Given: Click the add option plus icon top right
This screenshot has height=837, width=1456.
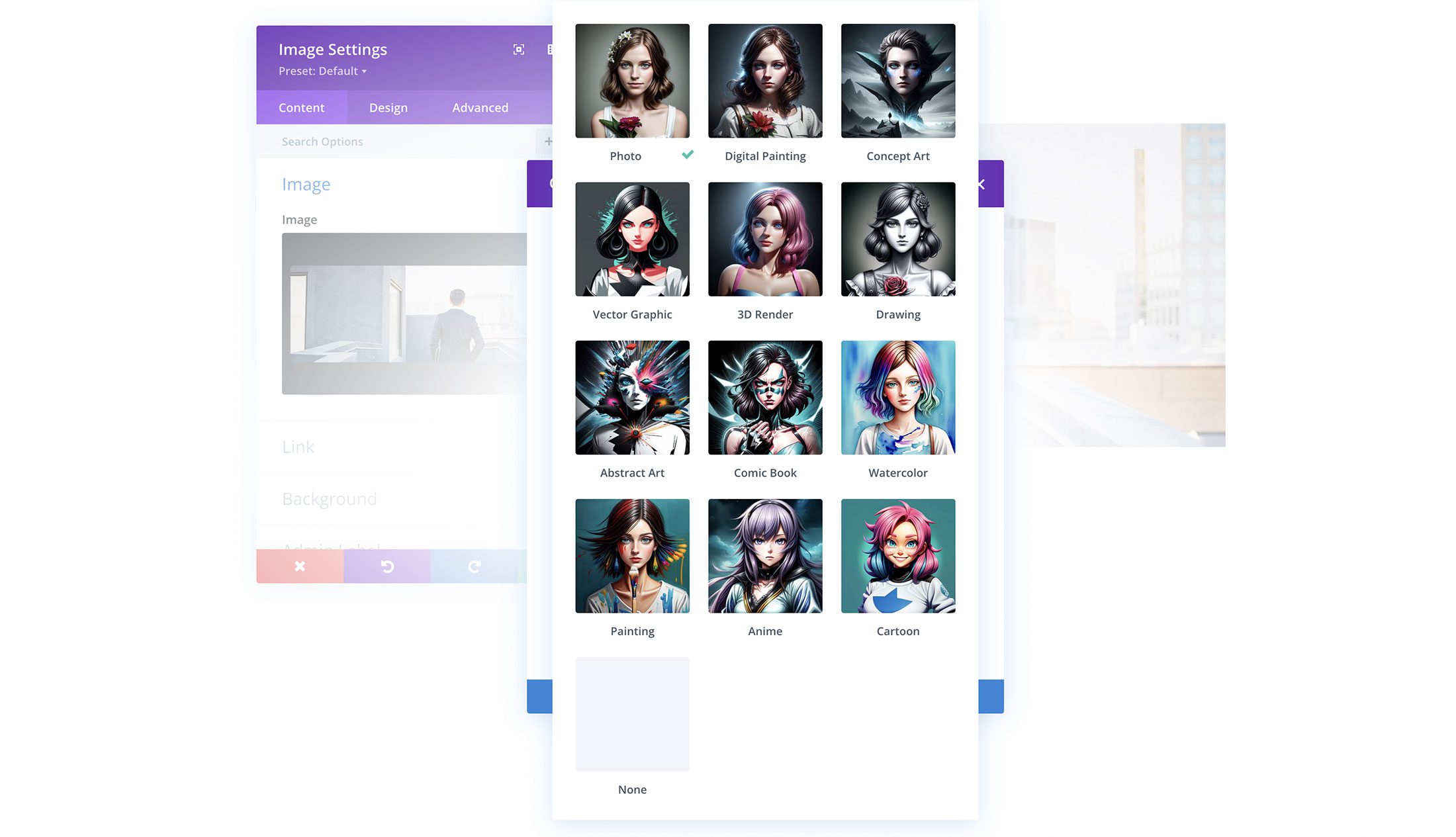Looking at the screenshot, I should point(548,141).
